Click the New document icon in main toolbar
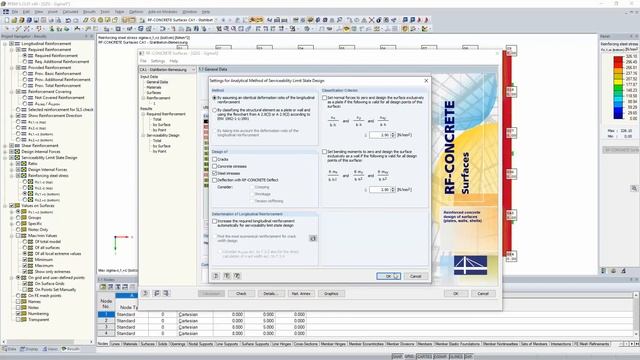Viewport: 640px width, 360px height. [7, 20]
